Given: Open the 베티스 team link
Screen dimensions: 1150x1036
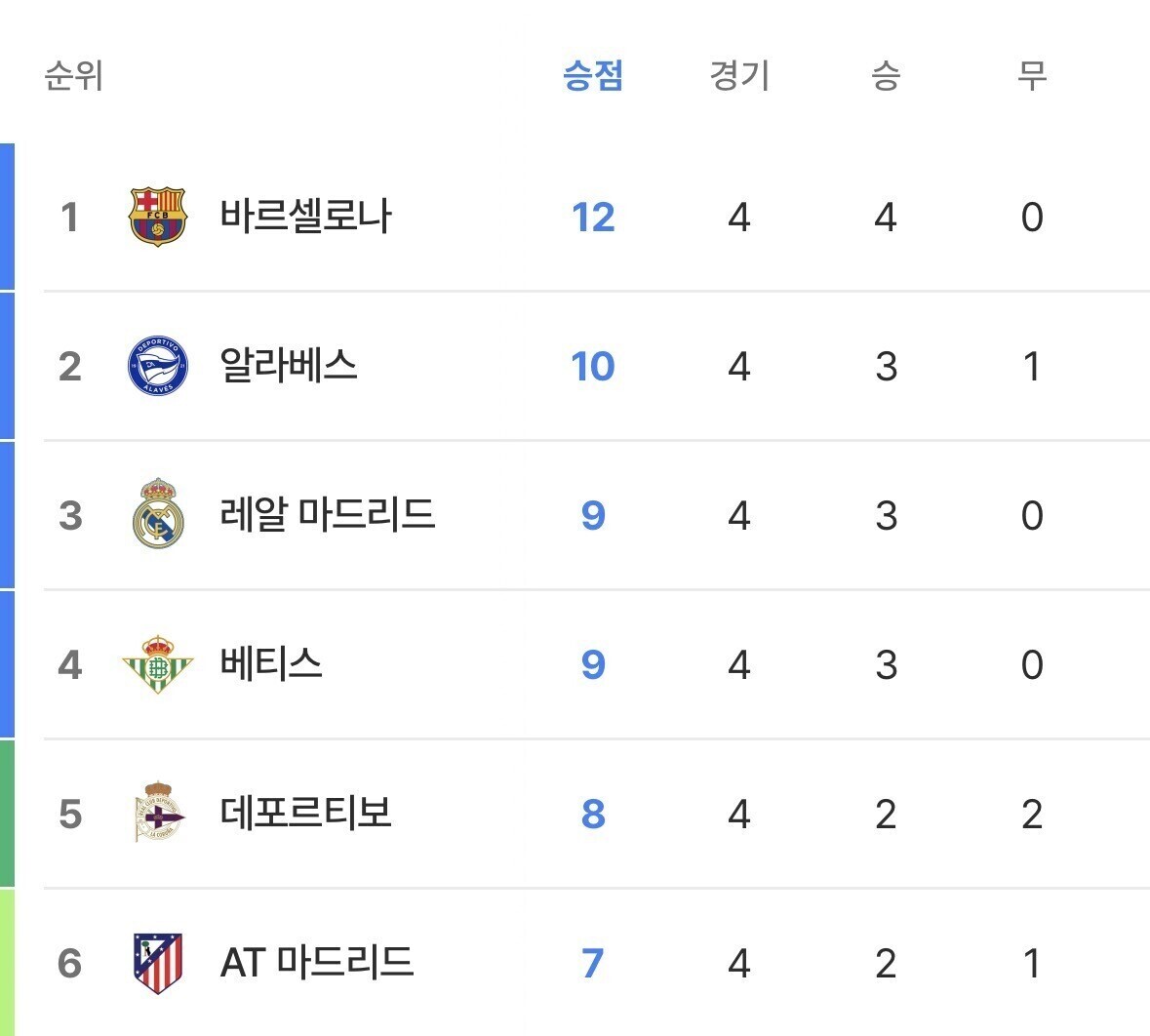Looking at the screenshot, I should click(270, 664).
